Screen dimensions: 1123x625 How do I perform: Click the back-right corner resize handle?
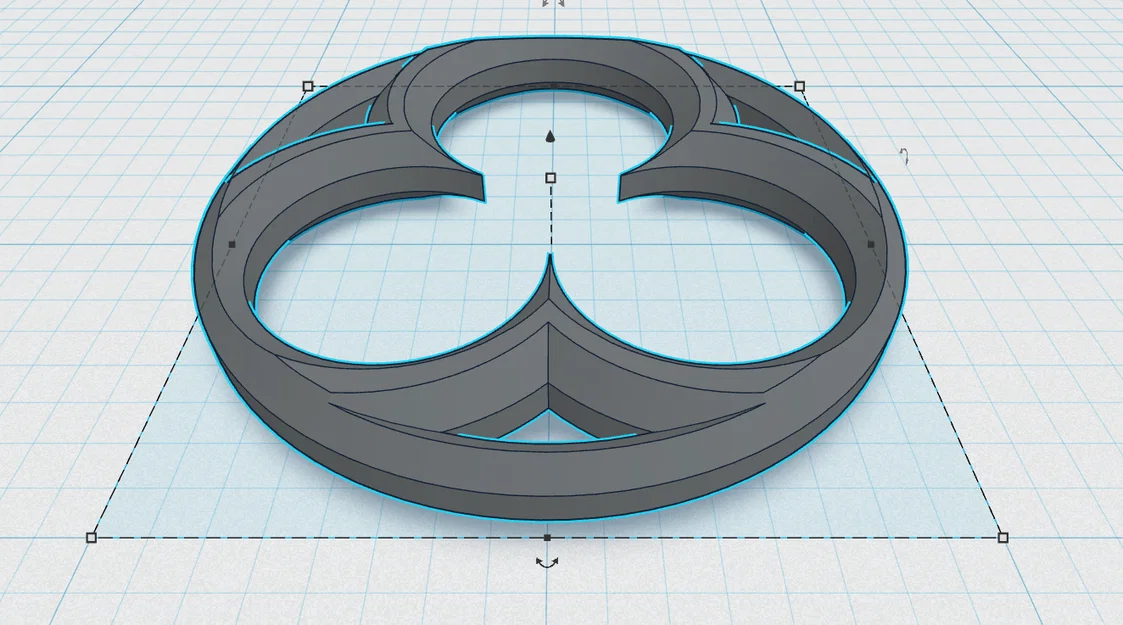point(800,87)
